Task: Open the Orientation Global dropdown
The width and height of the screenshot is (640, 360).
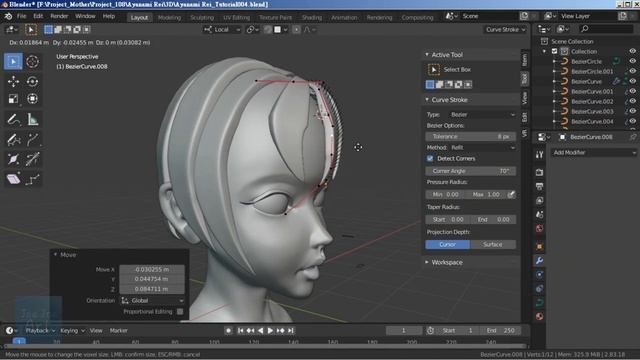Action: 152,300
